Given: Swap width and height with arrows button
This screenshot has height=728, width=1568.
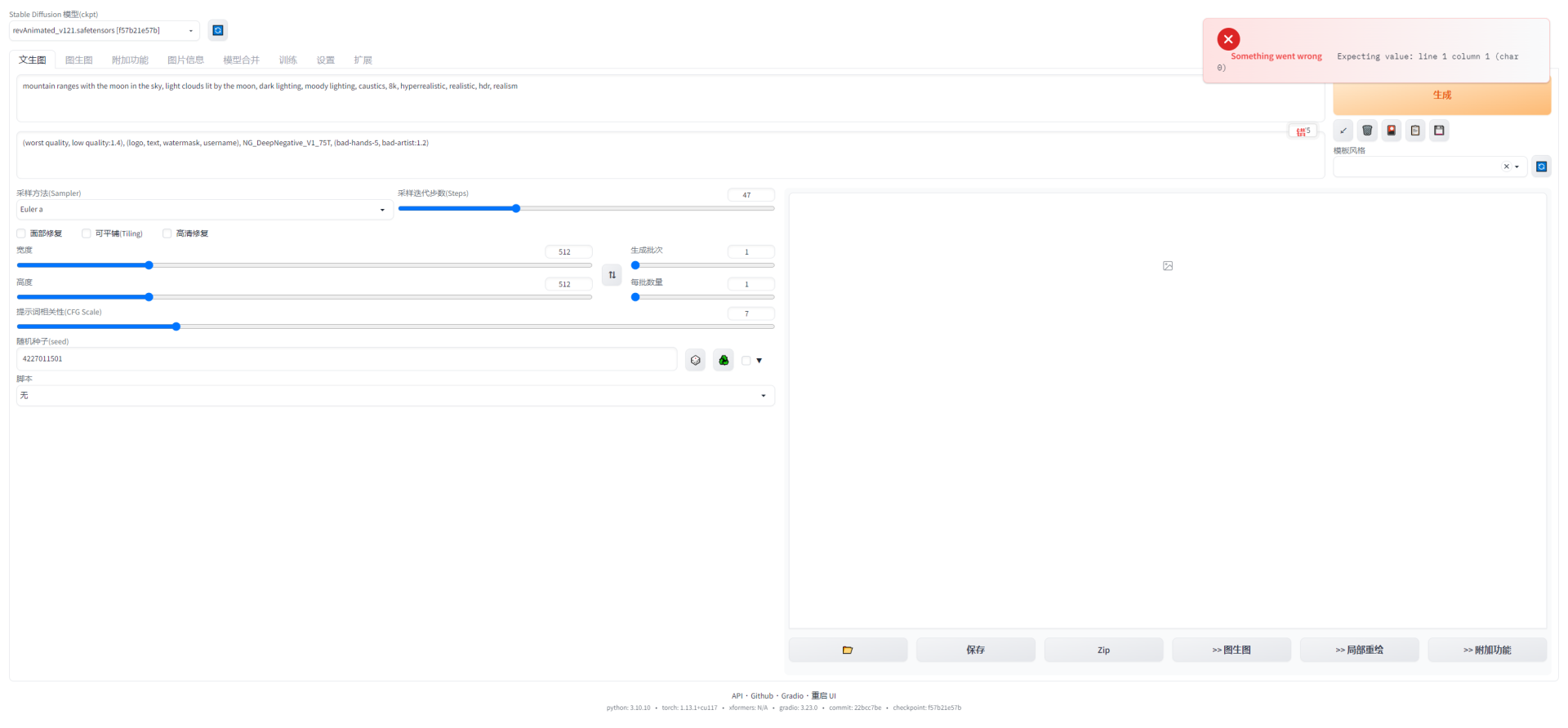Looking at the screenshot, I should coord(612,275).
